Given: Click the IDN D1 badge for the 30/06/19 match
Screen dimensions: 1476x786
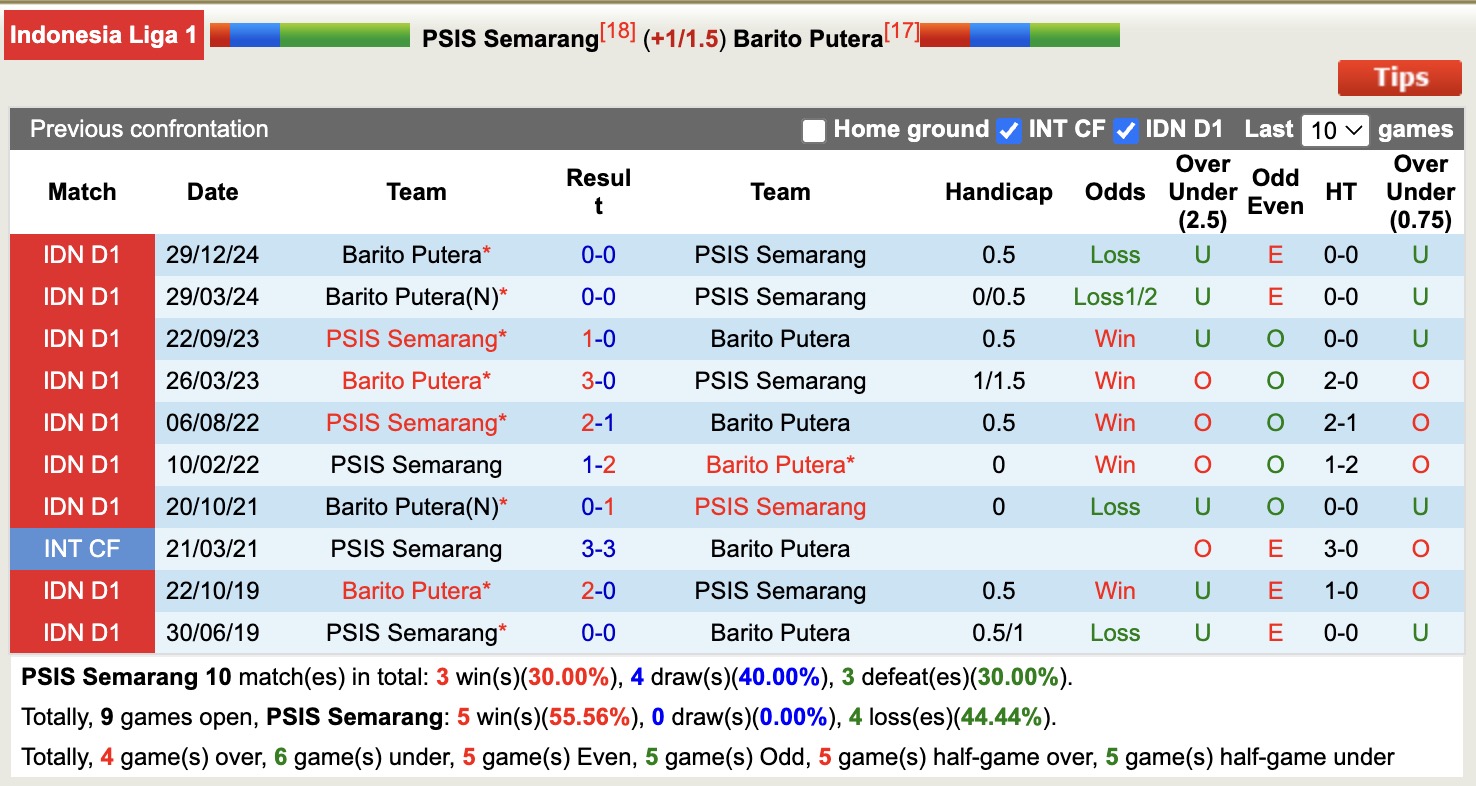Looking at the screenshot, I should pos(81,632).
